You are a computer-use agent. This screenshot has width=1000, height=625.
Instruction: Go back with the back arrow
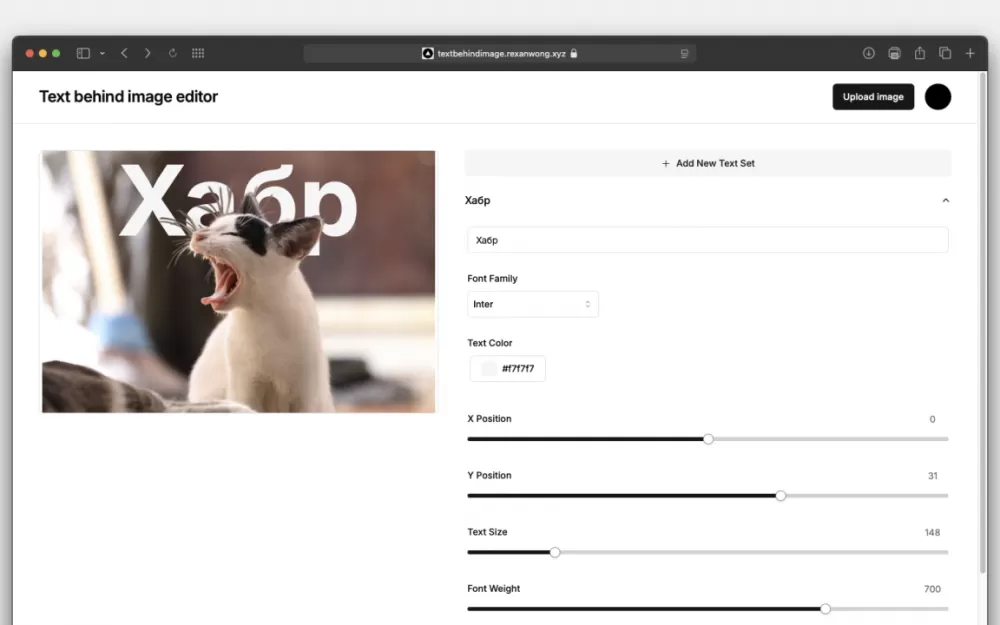(124, 54)
